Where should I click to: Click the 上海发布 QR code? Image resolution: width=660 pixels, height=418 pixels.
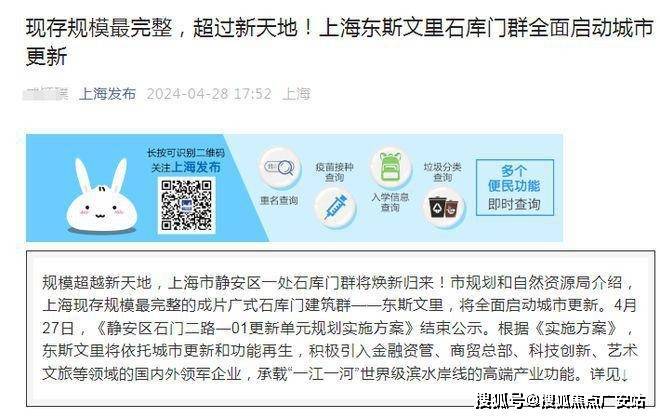[x=186, y=205]
